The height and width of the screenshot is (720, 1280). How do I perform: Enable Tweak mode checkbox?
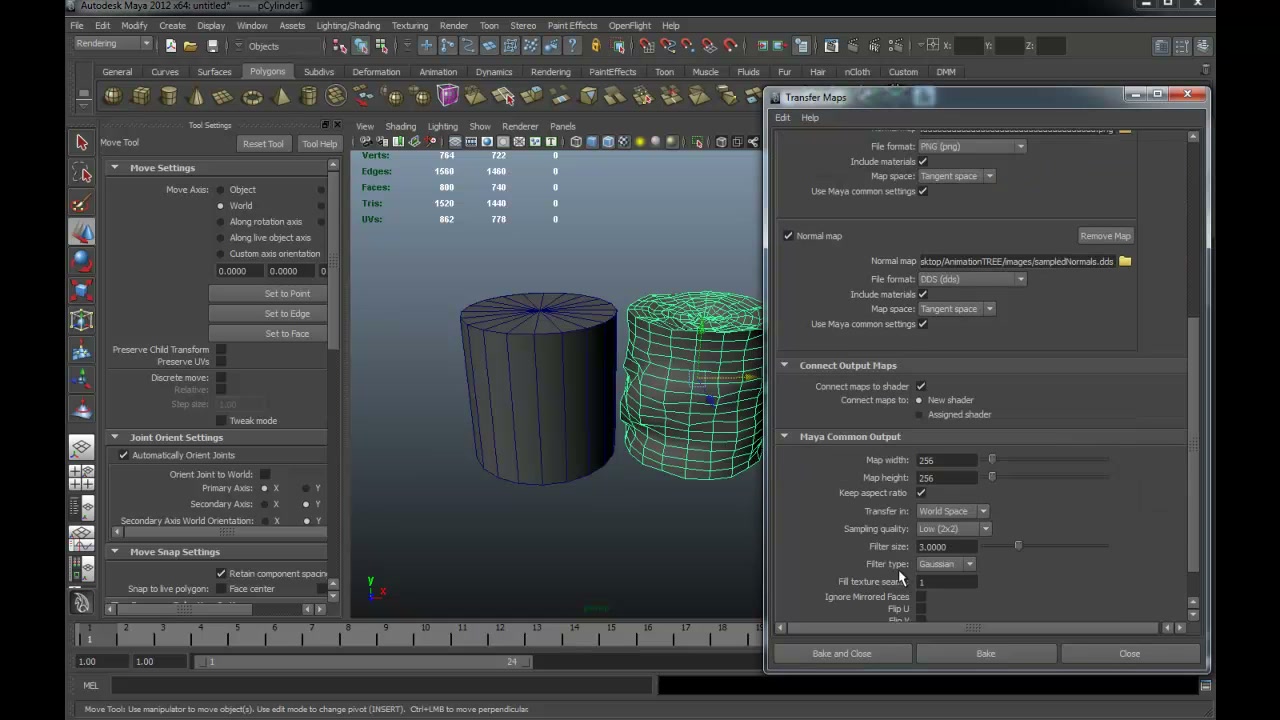coord(221,421)
